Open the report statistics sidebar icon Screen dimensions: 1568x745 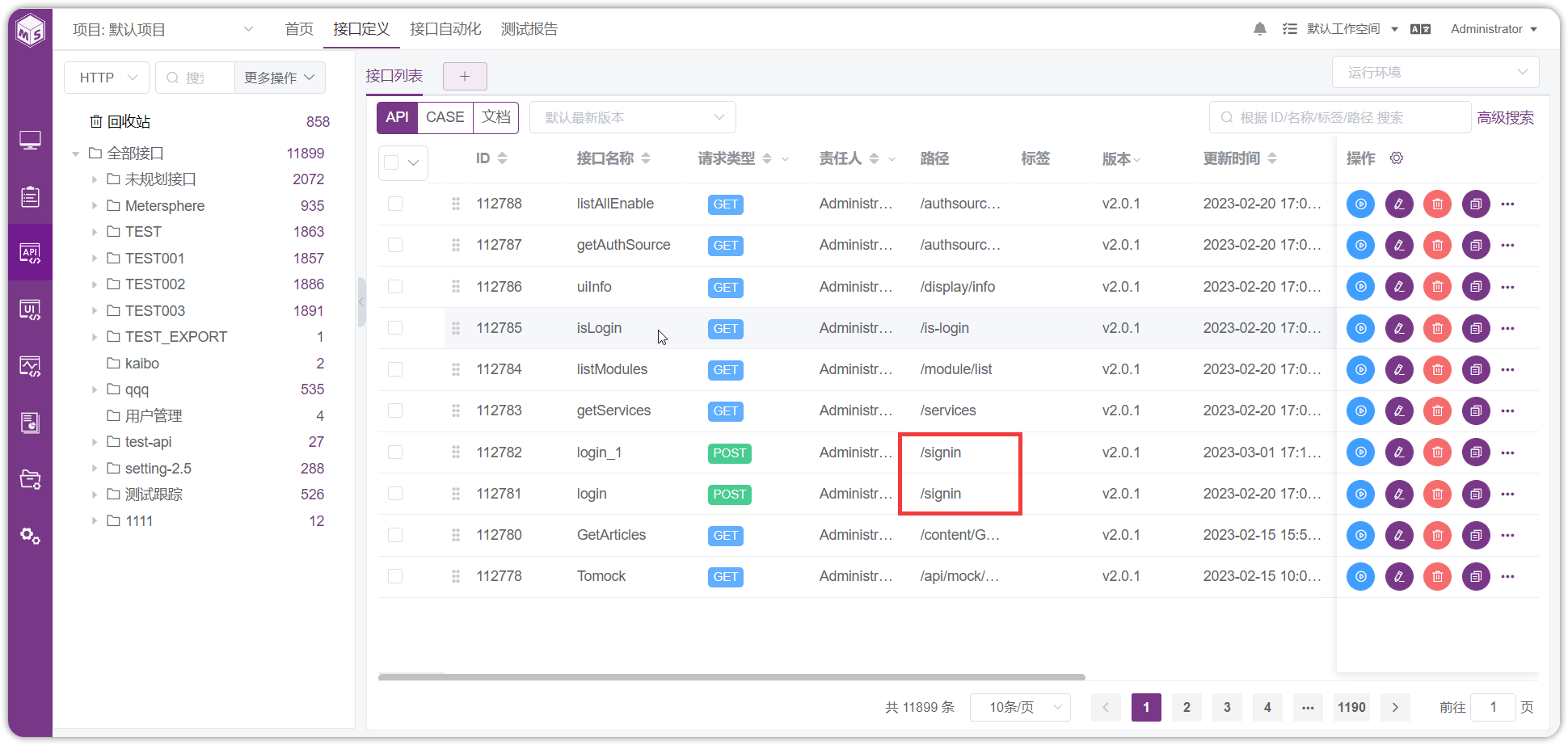click(x=30, y=423)
